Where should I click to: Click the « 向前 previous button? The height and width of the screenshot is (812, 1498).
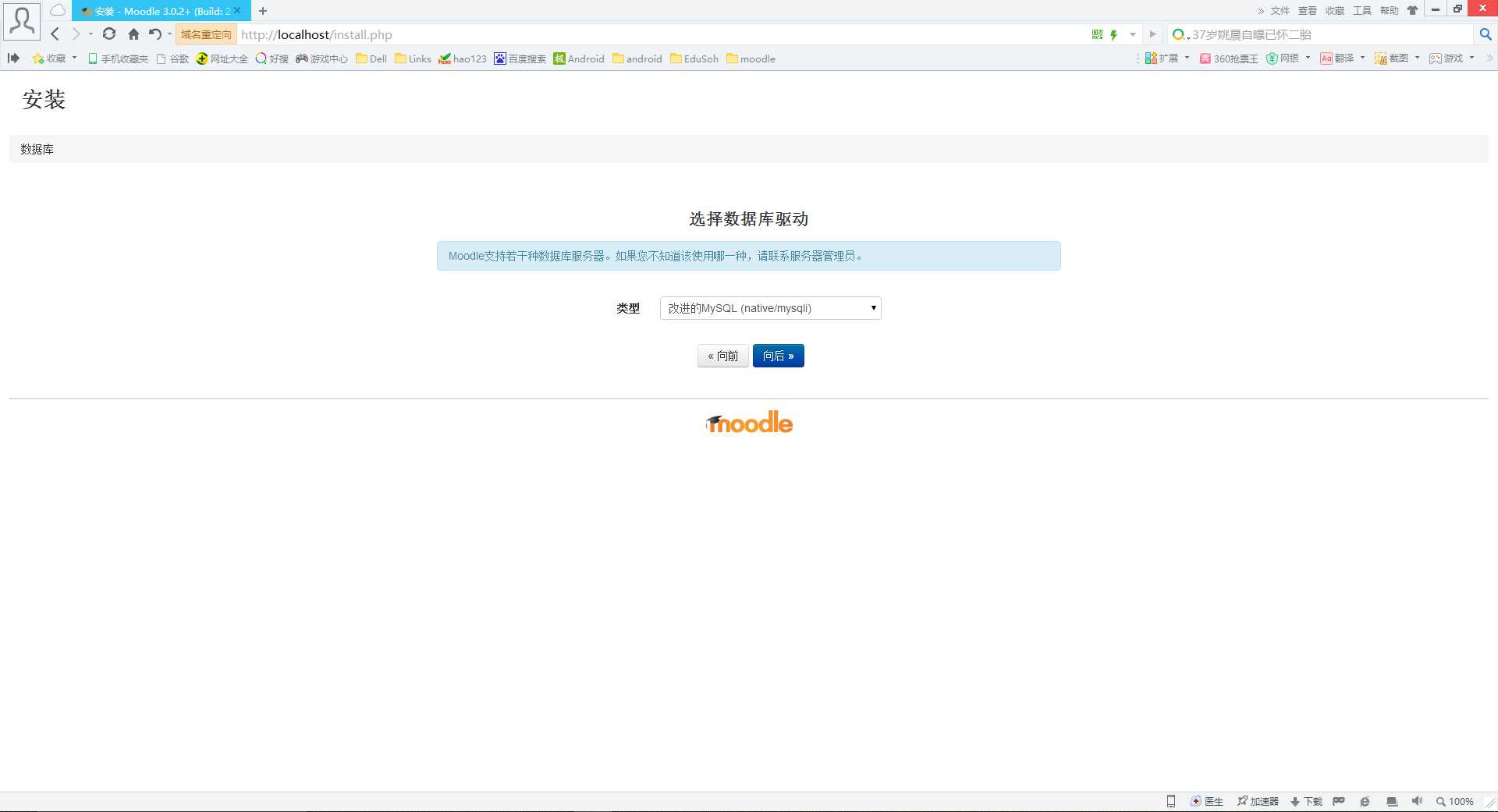coord(723,356)
